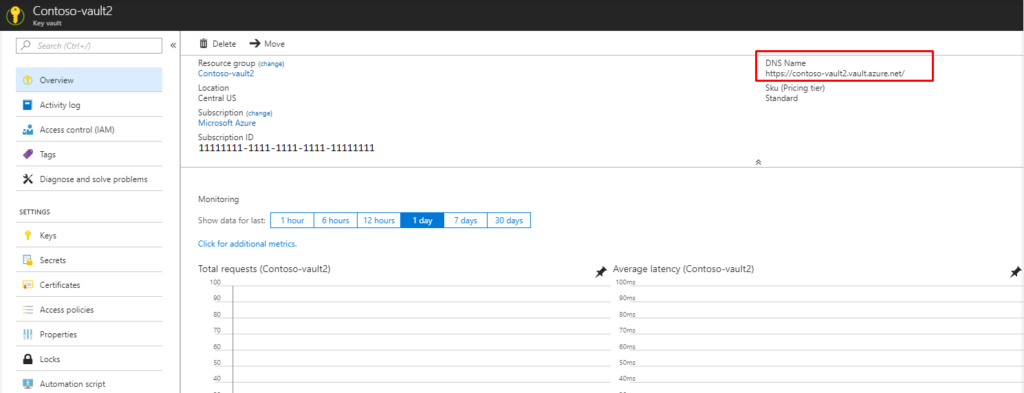Open Diagnose and solve problems
The image size is (1024, 393).
click(89, 179)
